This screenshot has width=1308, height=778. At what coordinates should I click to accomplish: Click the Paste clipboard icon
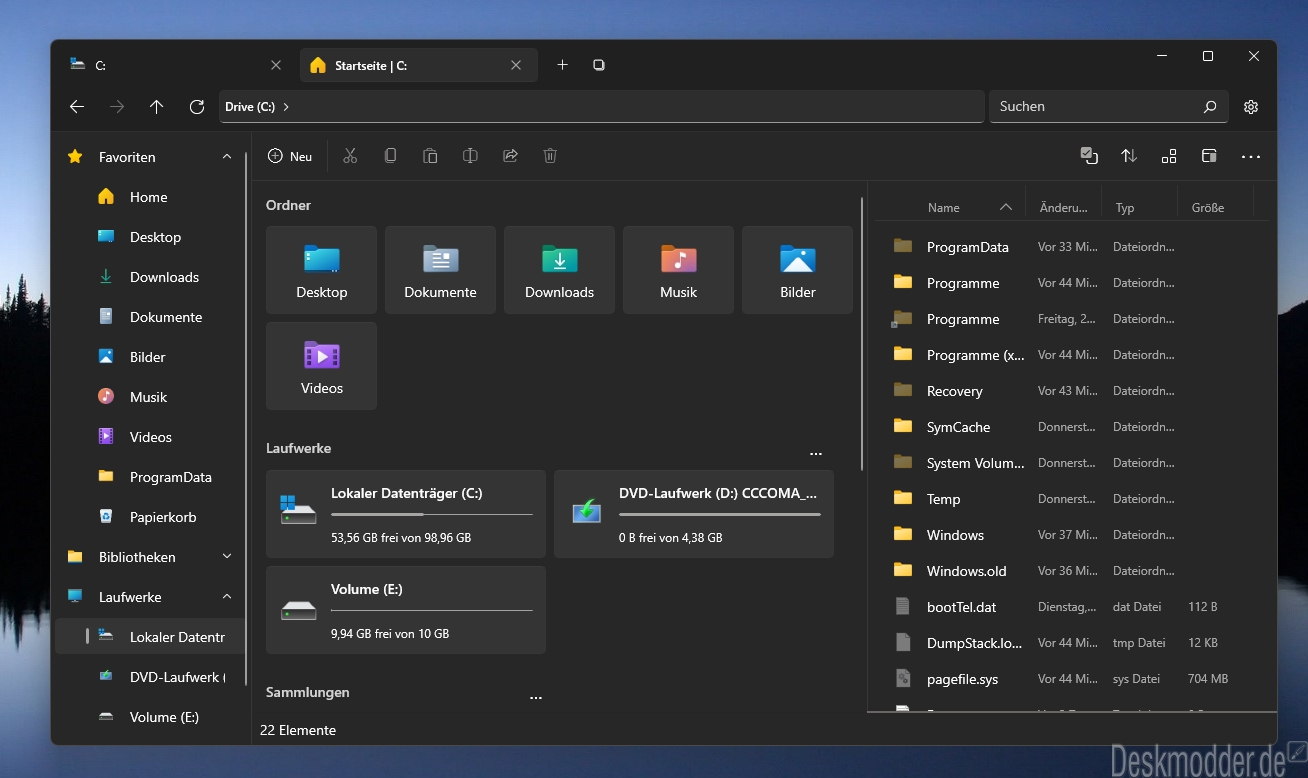(x=430, y=156)
